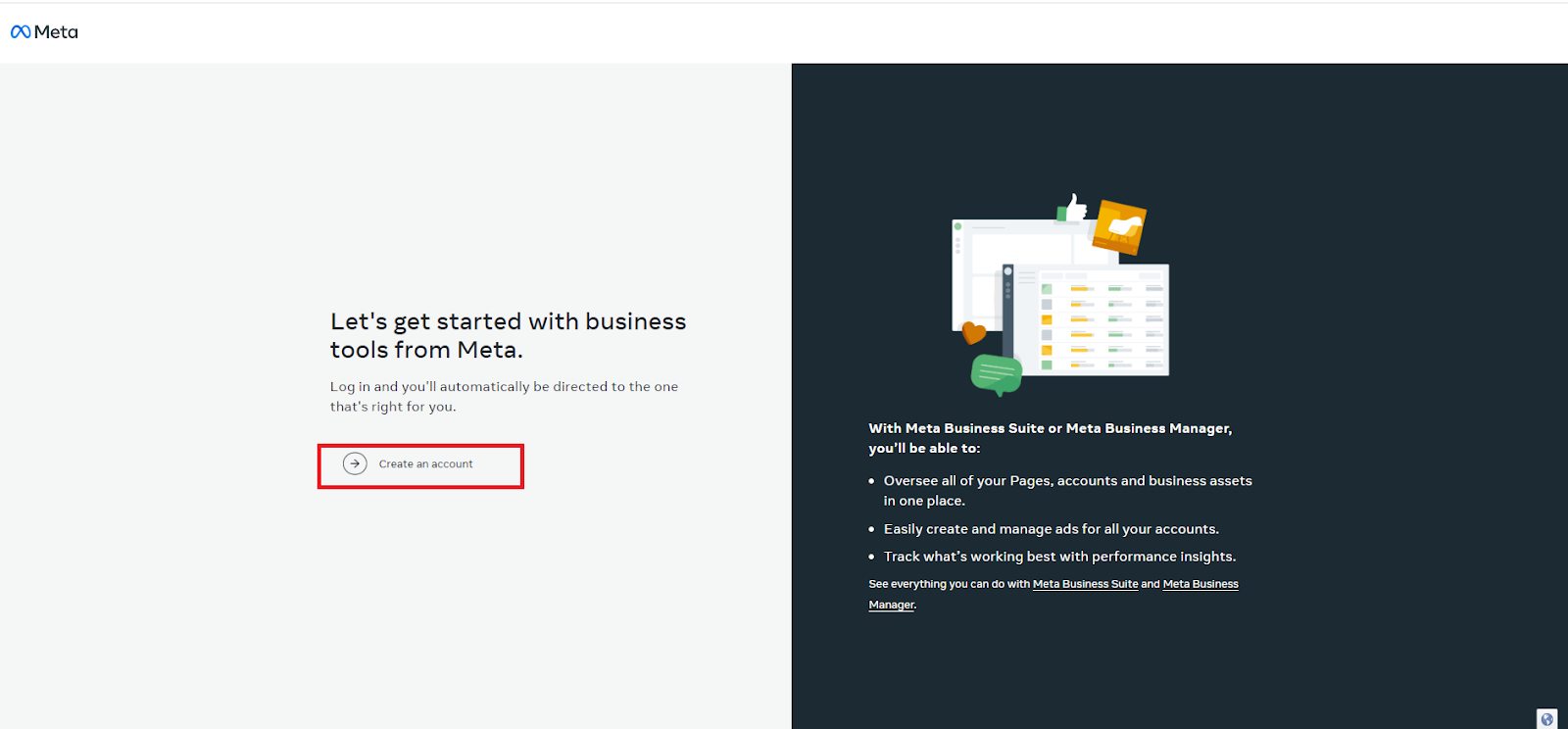Image resolution: width=1568 pixels, height=729 pixels.
Task: Click the Meta logo in the header
Action: tap(44, 32)
